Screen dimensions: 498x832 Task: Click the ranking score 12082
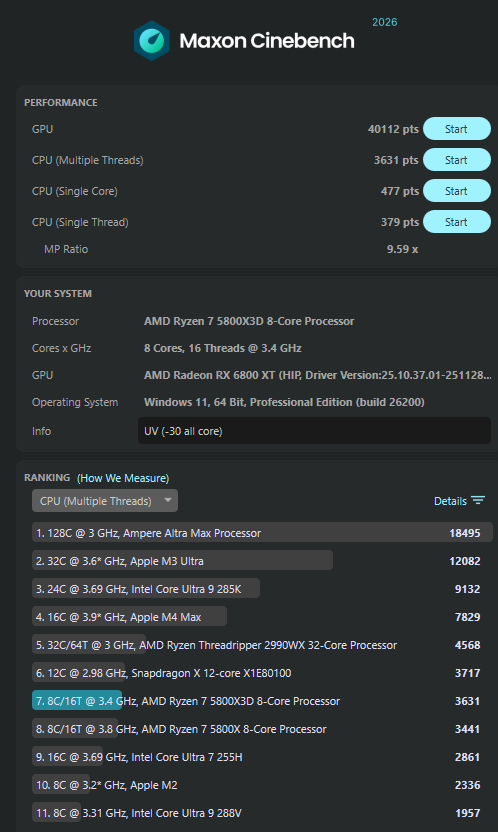coord(465,561)
